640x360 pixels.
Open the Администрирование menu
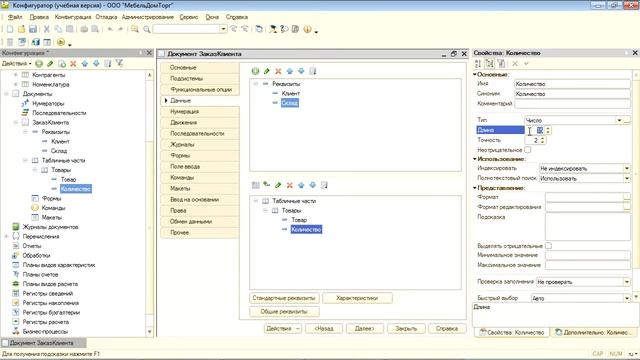coord(148,17)
